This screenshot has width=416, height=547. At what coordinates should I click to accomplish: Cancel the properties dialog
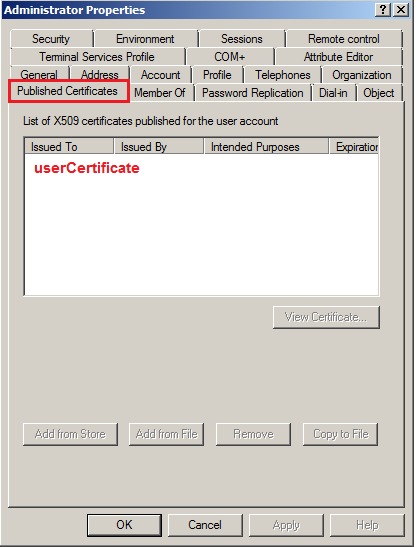(x=205, y=525)
